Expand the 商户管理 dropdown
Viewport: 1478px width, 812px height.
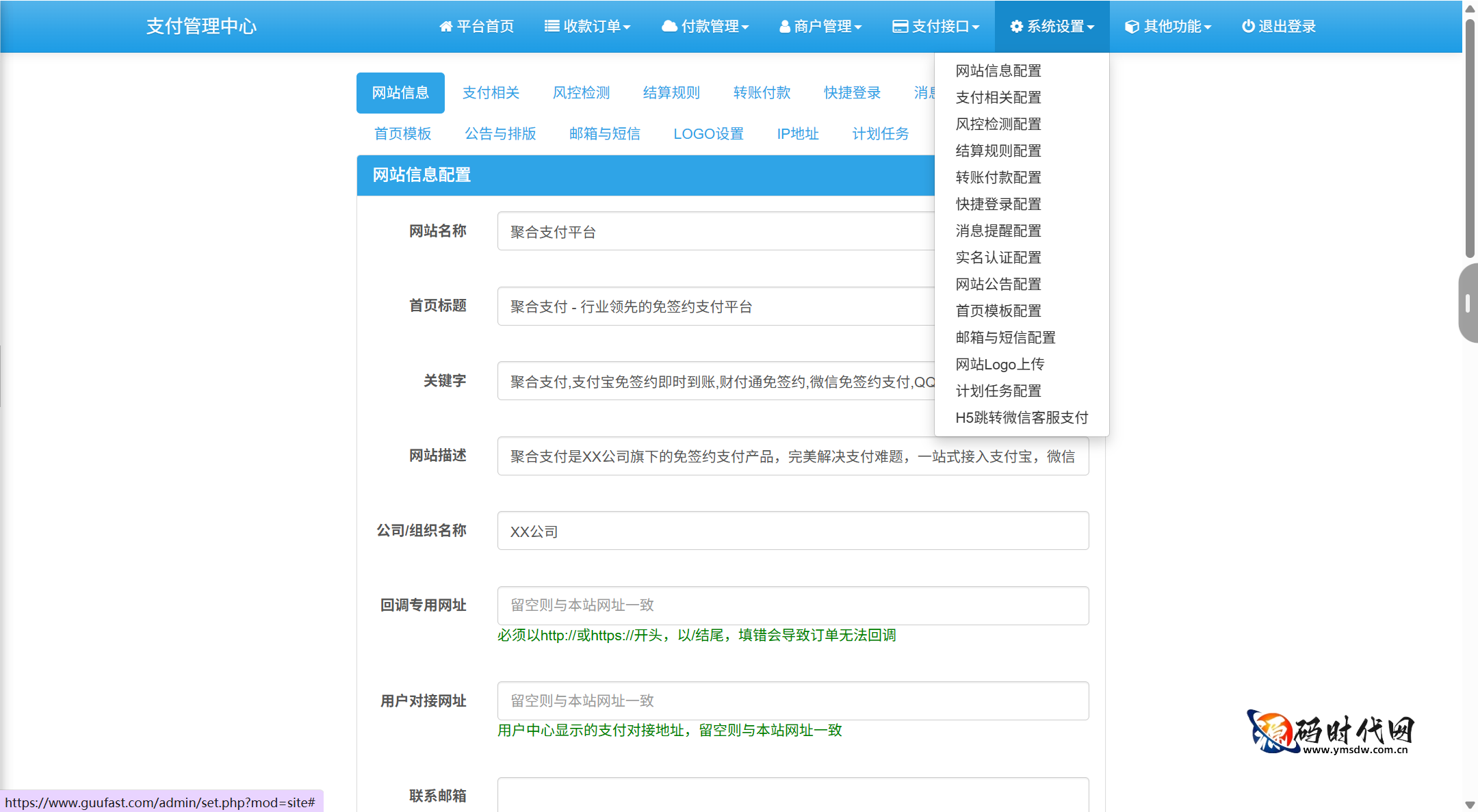(x=820, y=26)
